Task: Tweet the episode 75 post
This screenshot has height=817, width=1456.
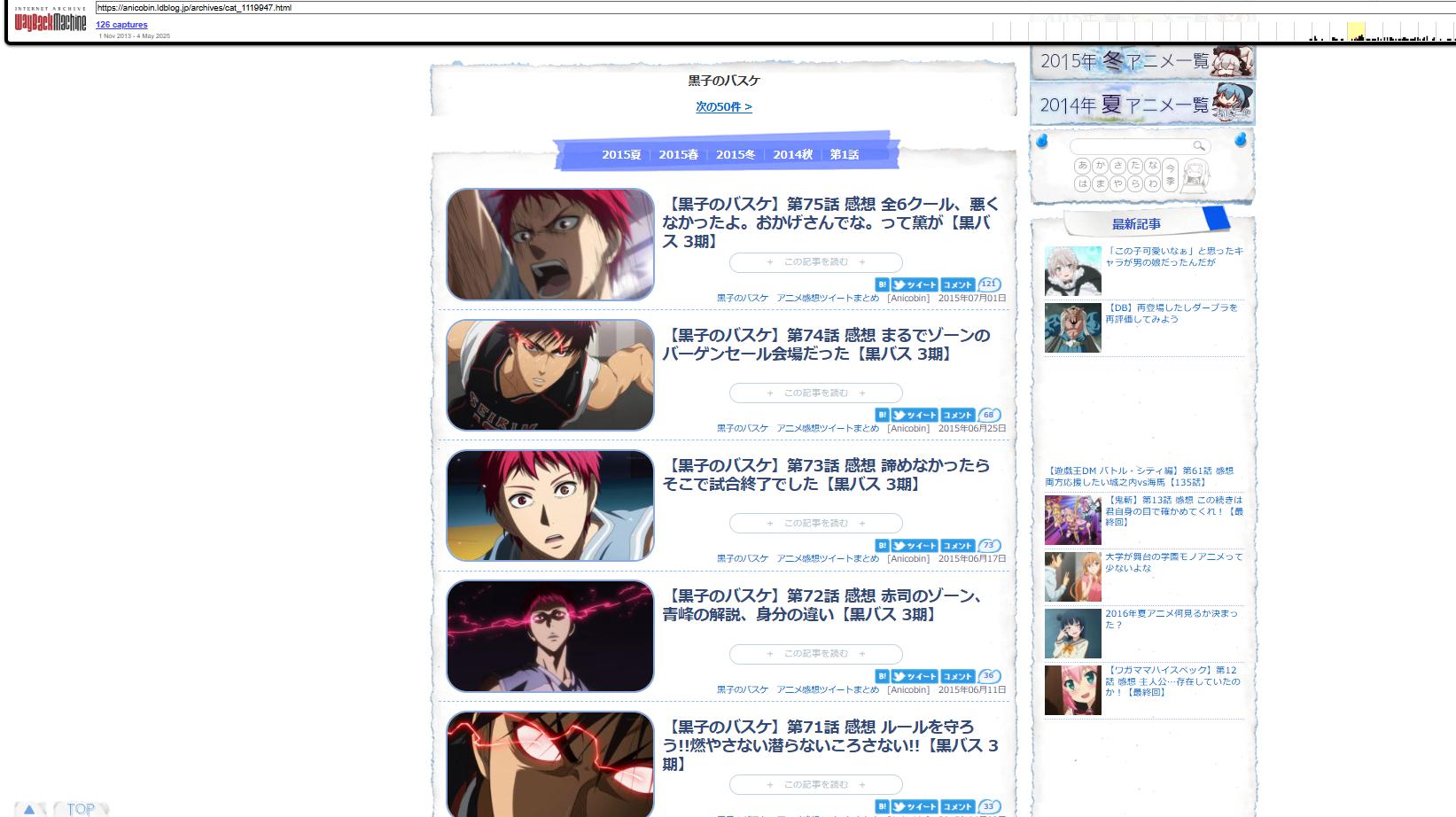Action: click(915, 284)
